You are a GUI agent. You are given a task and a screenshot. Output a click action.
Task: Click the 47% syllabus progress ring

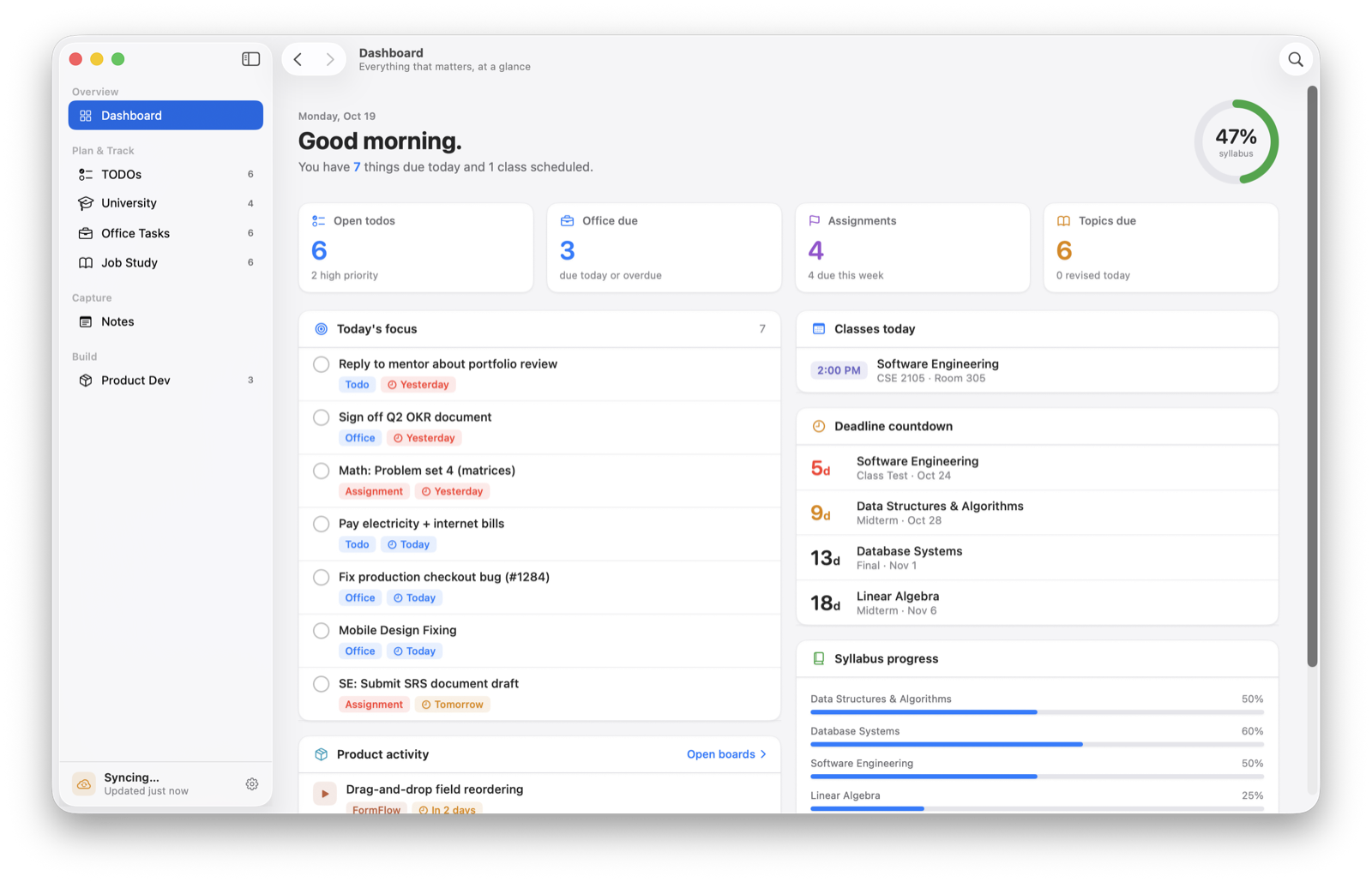coord(1236,142)
